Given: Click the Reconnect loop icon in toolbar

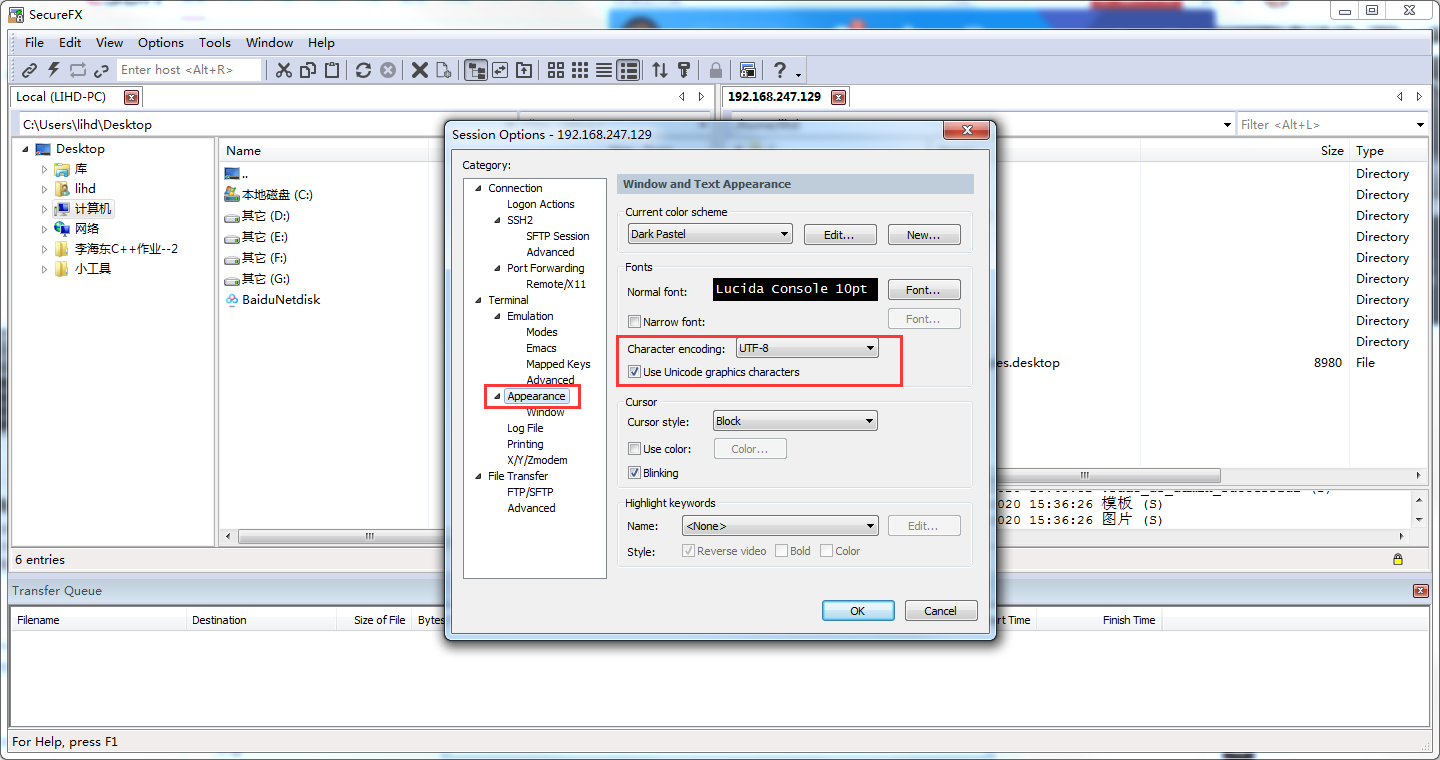Looking at the screenshot, I should [x=77, y=70].
